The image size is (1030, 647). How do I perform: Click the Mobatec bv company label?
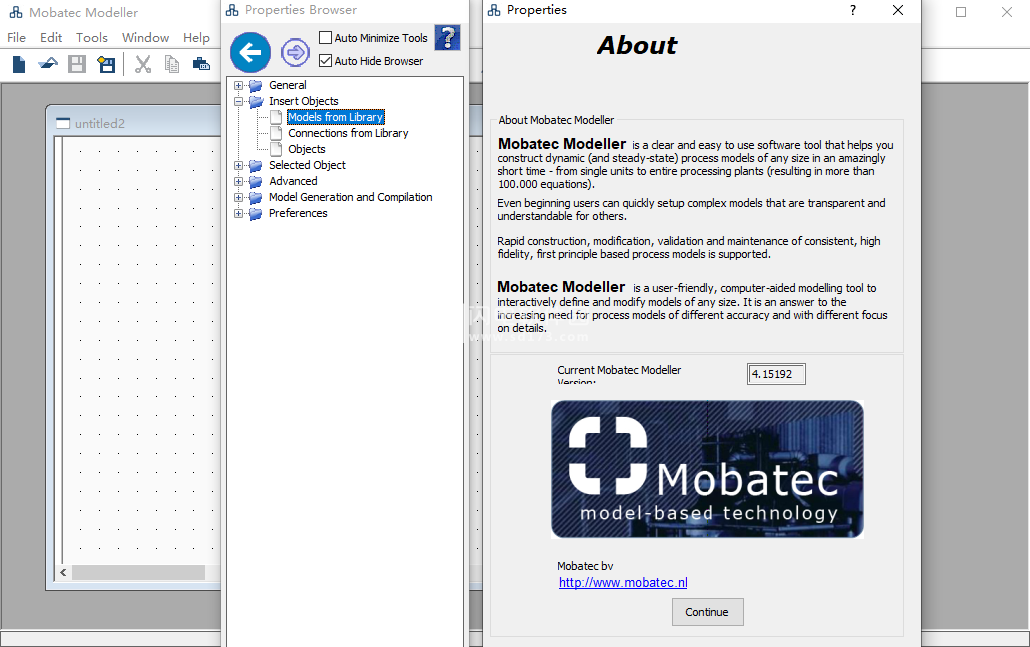point(585,566)
